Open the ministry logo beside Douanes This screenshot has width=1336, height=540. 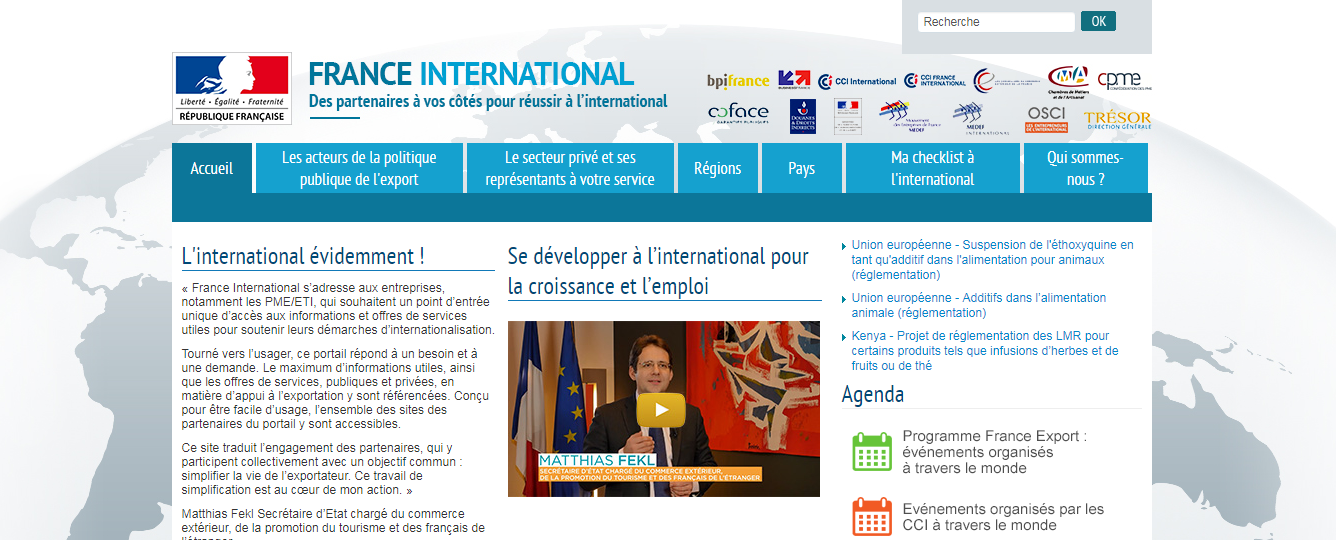pyautogui.click(x=847, y=116)
